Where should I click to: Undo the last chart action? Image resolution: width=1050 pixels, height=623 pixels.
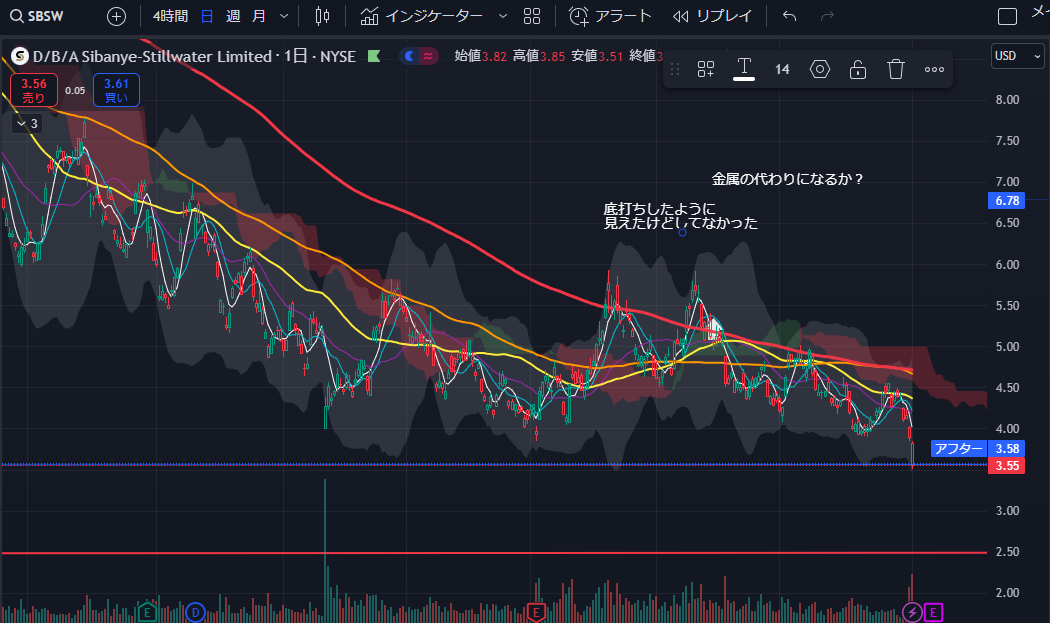tap(790, 16)
